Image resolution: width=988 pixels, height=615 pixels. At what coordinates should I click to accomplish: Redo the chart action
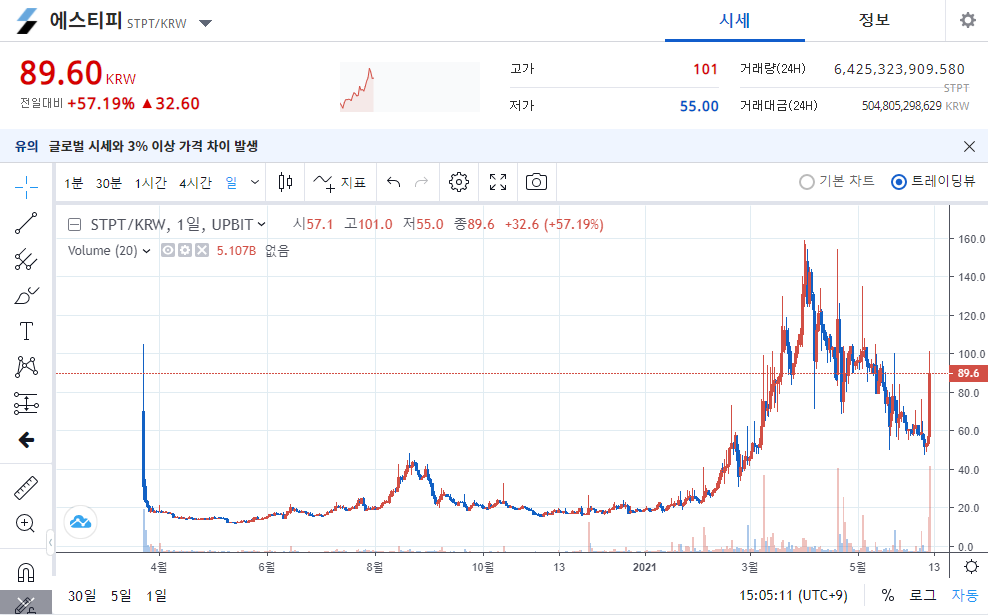[422, 183]
